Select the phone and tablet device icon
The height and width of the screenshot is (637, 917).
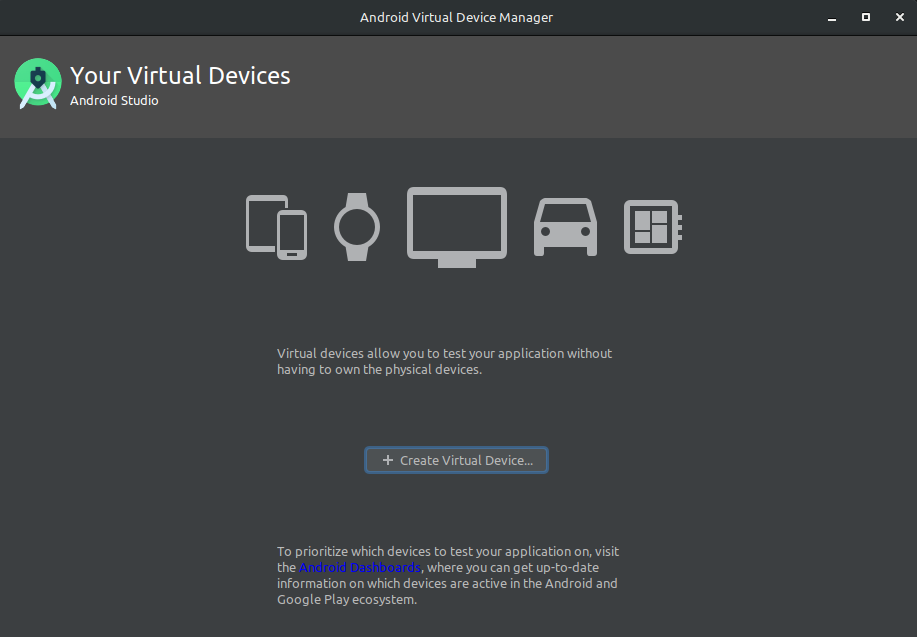(277, 228)
